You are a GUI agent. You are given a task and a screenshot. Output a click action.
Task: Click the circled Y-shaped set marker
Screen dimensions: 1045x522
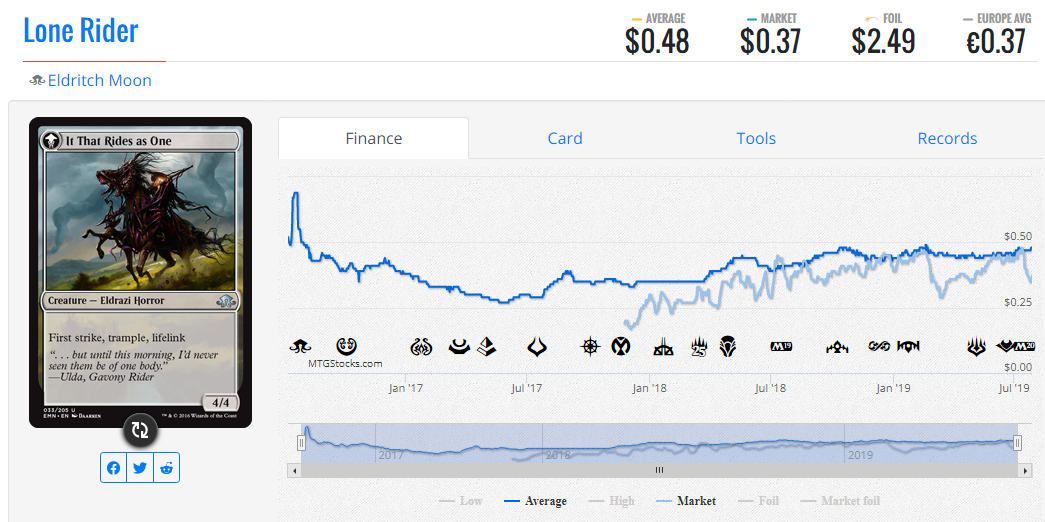621,346
